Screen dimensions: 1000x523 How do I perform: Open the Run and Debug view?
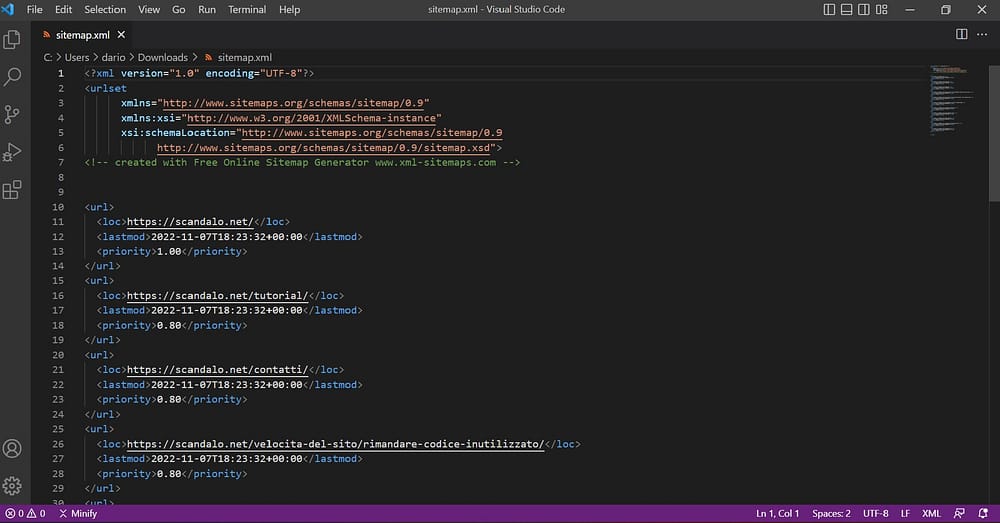pos(12,152)
